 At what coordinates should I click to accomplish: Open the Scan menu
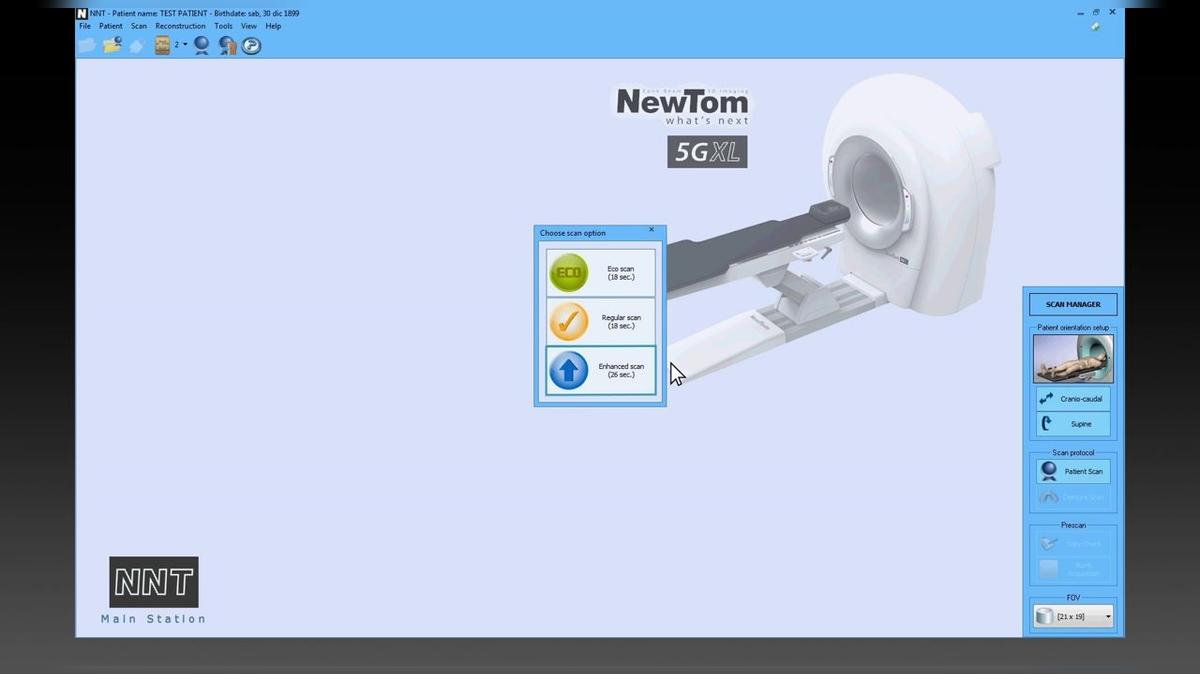click(x=139, y=26)
